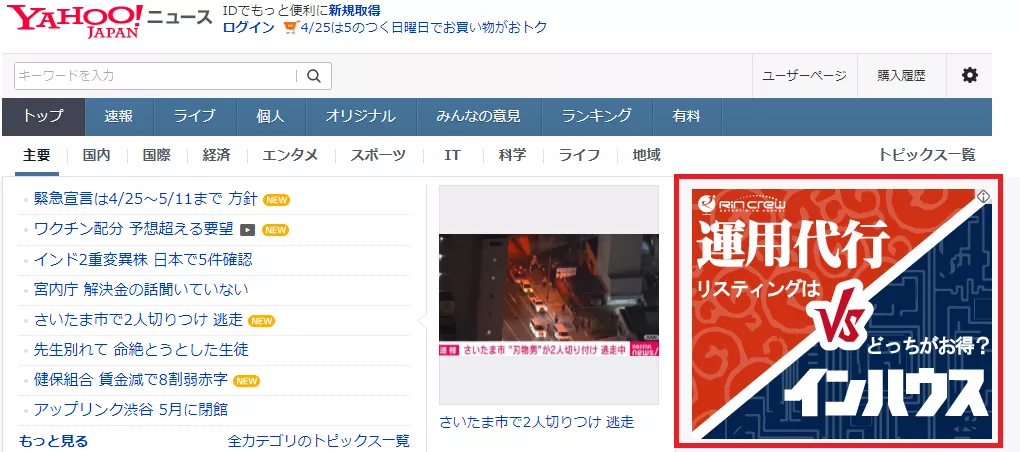The image size is (1020, 452).
Task: Click the search magnifier icon
Action: point(314,76)
